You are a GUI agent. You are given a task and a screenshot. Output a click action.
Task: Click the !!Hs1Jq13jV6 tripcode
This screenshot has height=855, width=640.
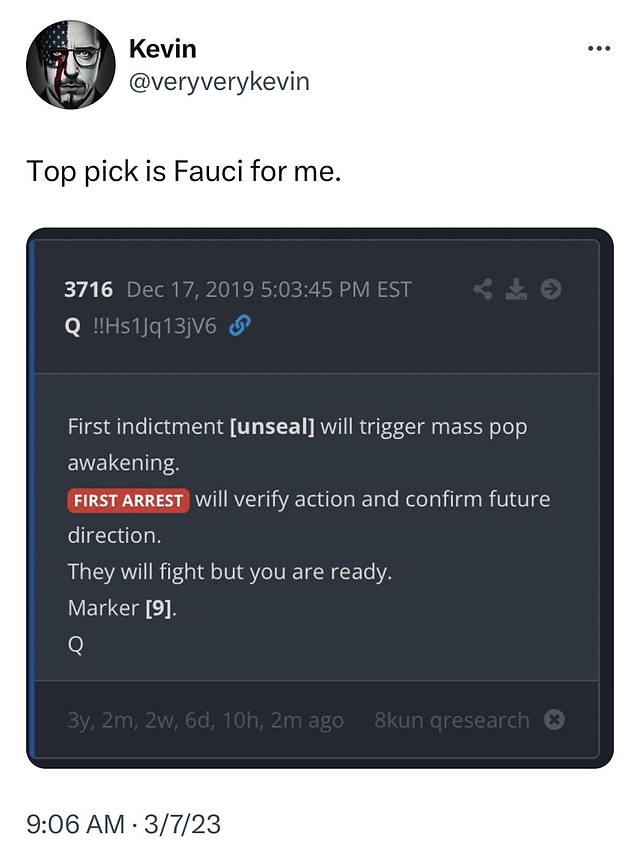point(155,327)
